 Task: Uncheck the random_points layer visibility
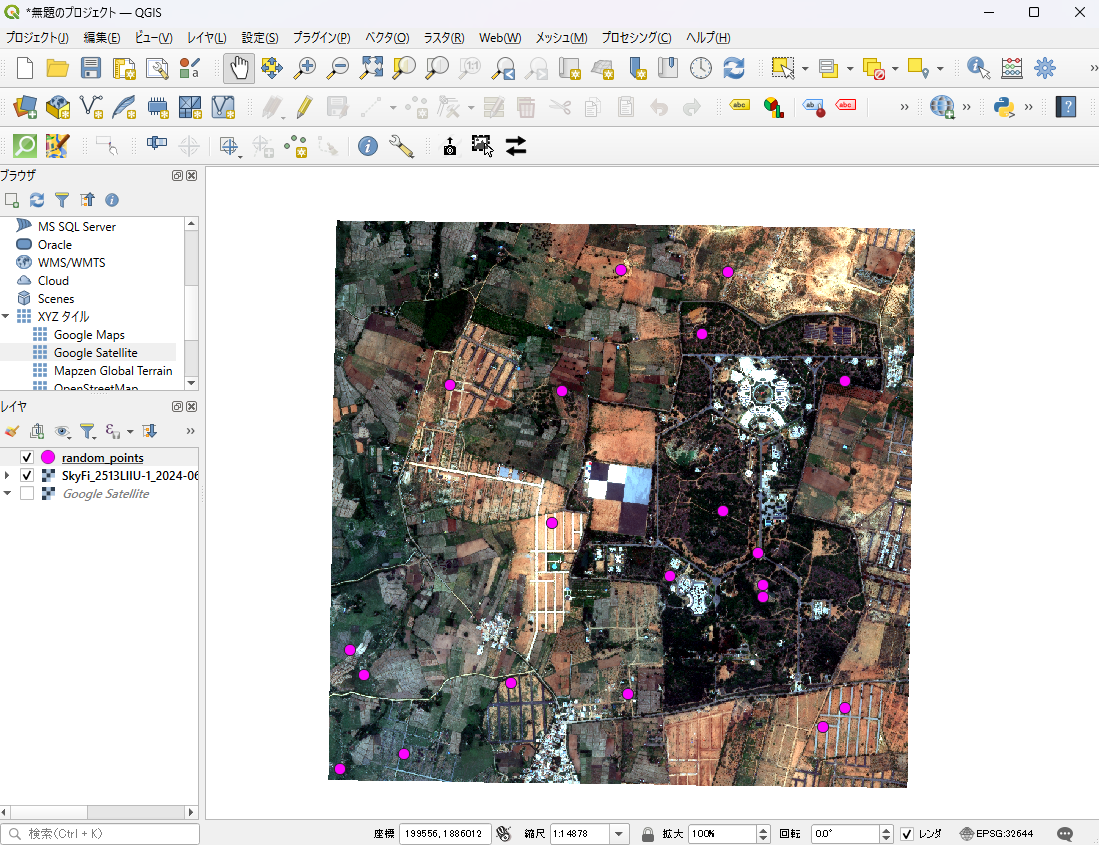27,458
